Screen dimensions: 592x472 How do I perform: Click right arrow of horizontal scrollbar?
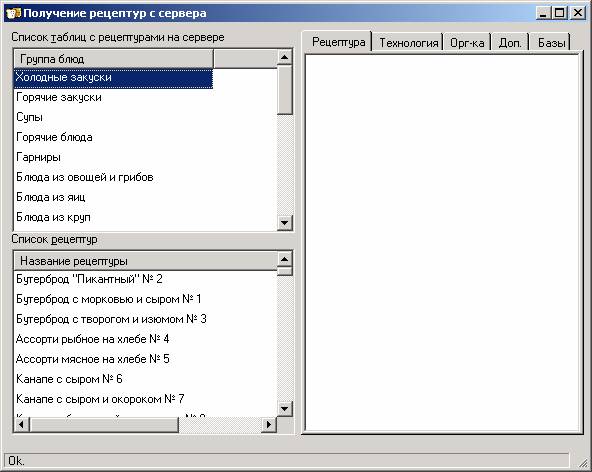click(x=269, y=425)
